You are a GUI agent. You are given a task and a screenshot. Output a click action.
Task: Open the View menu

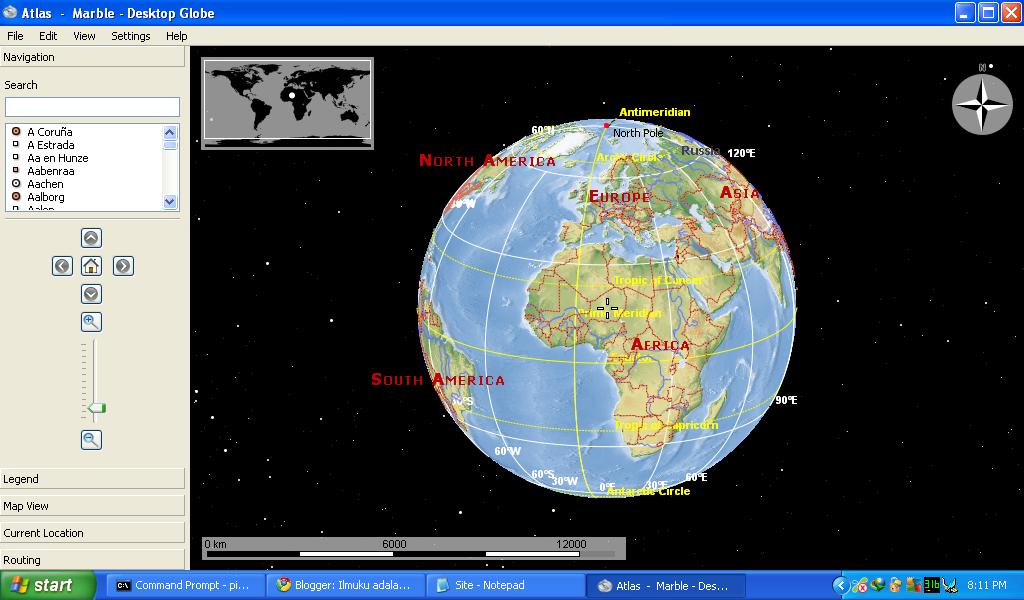click(x=84, y=36)
